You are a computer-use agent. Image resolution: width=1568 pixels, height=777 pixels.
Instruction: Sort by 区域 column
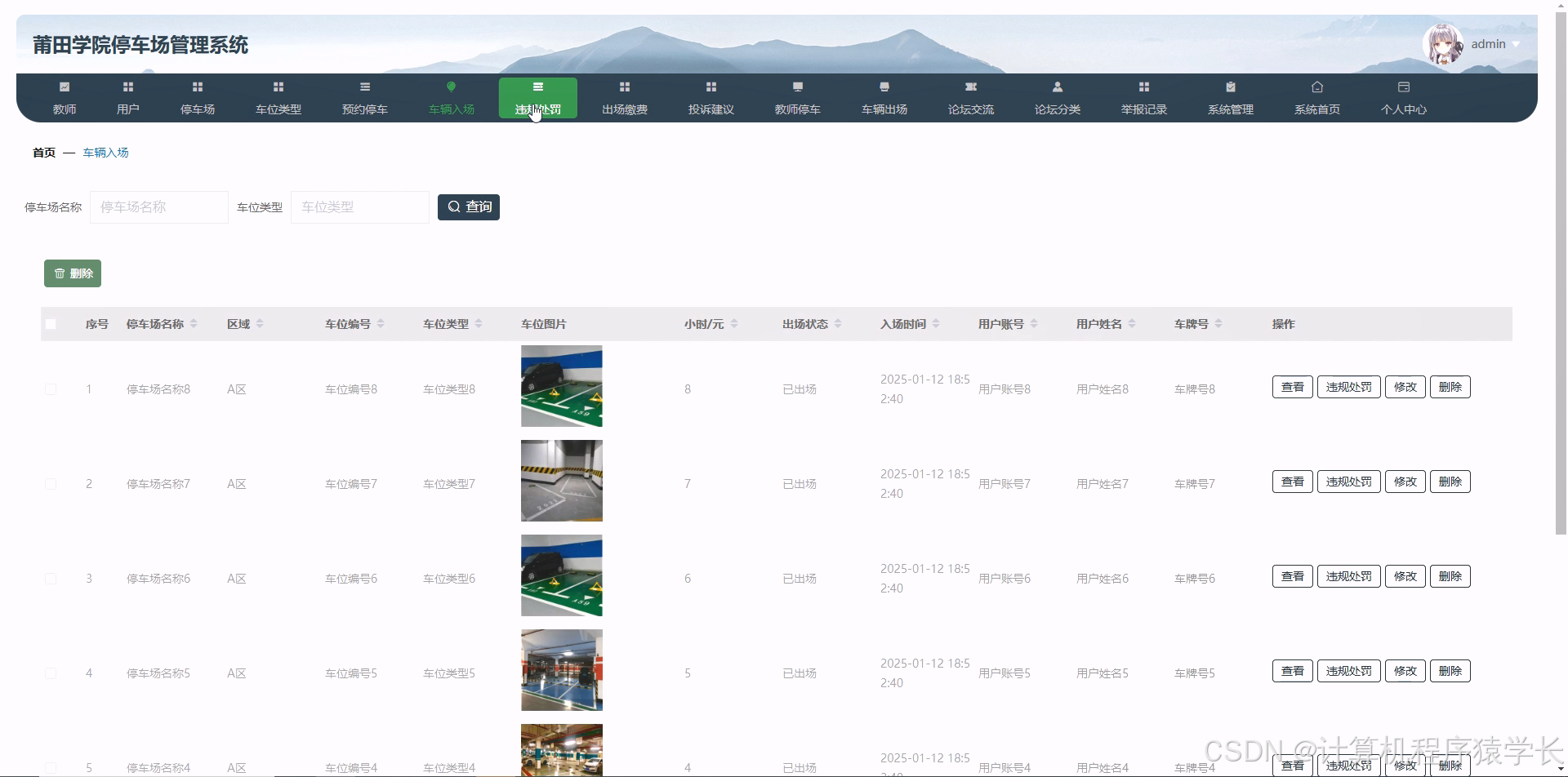tap(260, 324)
